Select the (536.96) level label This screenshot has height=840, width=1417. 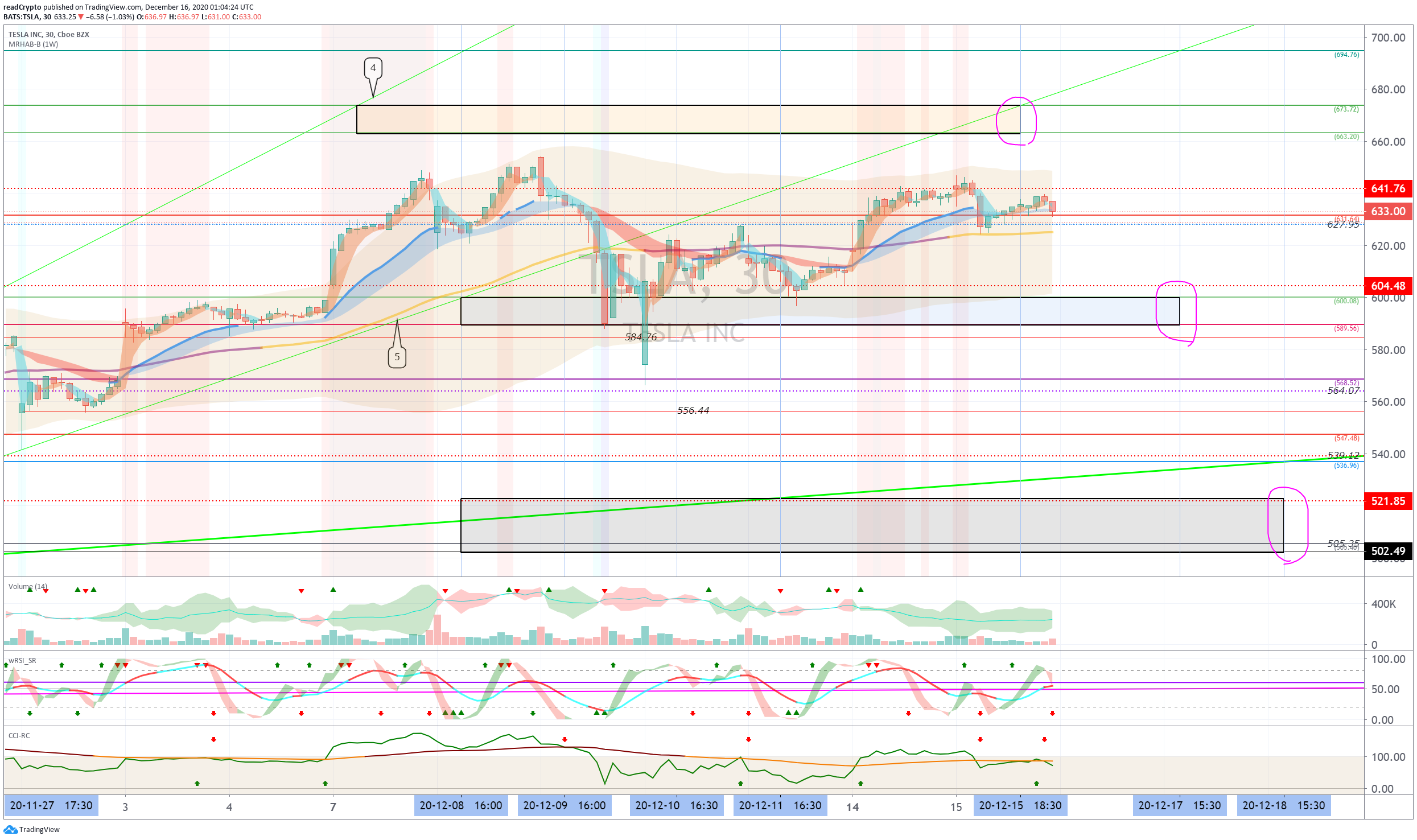(x=1346, y=466)
